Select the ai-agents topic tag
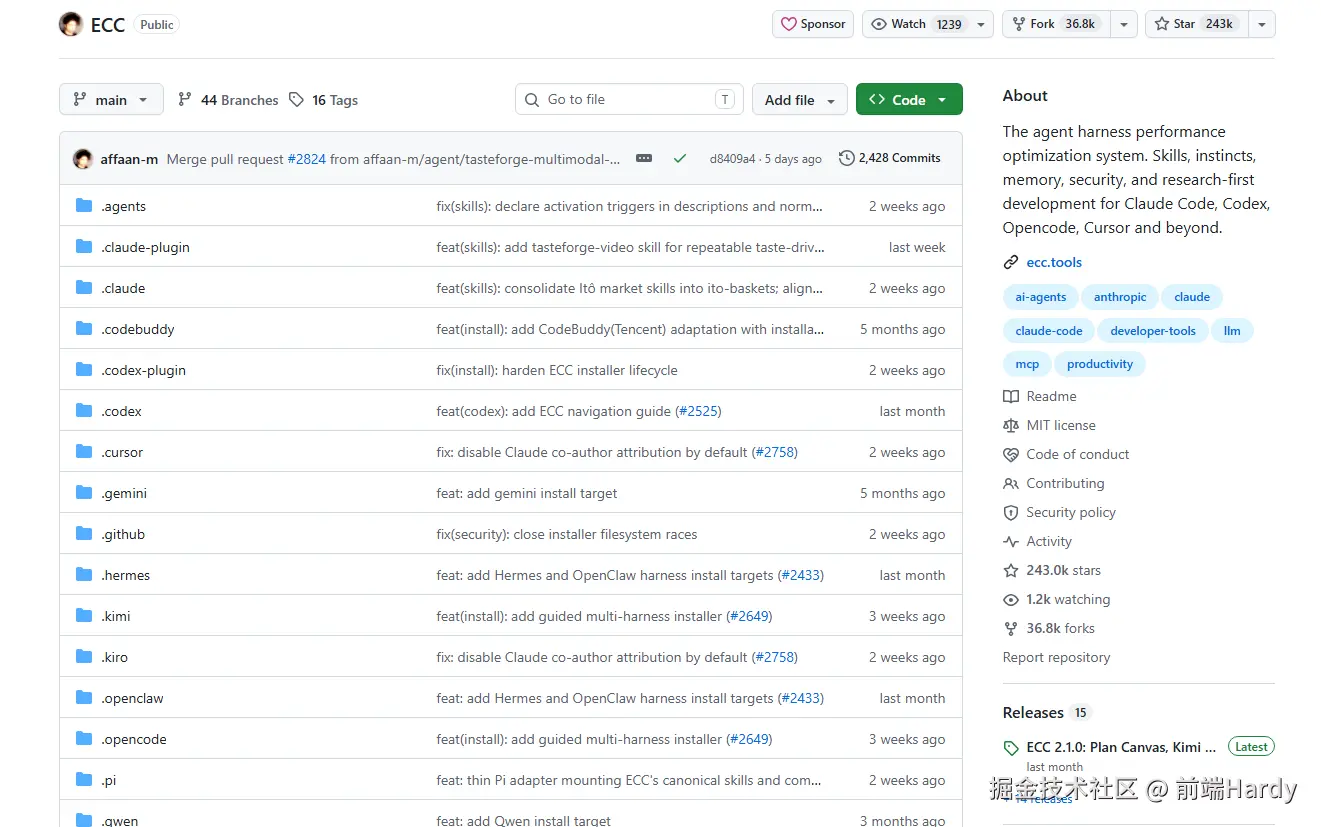This screenshot has height=827, width=1321. click(x=1041, y=297)
